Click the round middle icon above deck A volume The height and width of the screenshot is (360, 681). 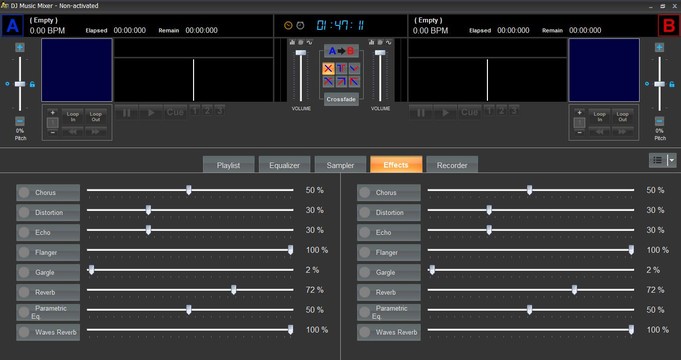pyautogui.click(x=301, y=42)
